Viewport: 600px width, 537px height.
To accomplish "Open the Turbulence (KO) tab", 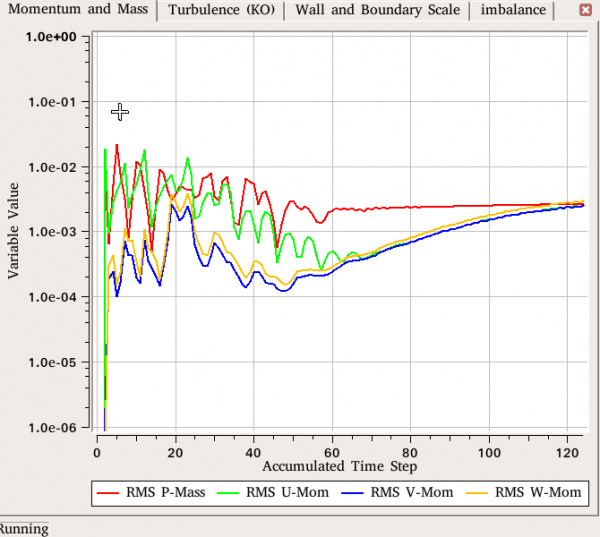I will point(222,10).
